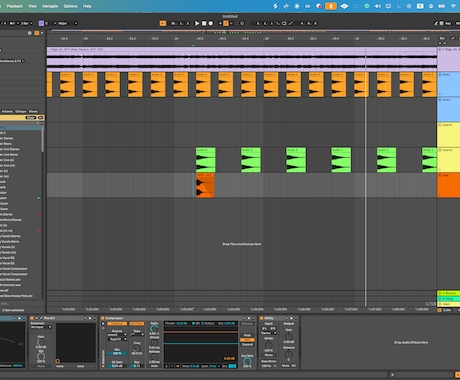Click the Compressor Ratio knob
460x380 pixels.
[154, 329]
